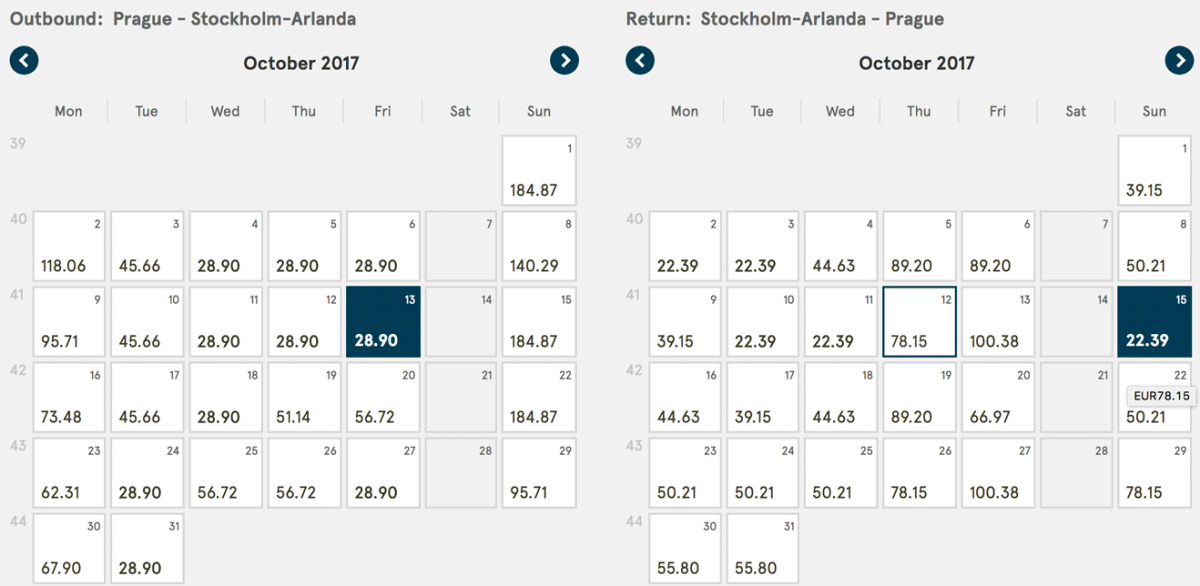Choose return October 12 fare 78.15
Image resolution: width=1200 pixels, height=586 pixels.
(x=919, y=321)
